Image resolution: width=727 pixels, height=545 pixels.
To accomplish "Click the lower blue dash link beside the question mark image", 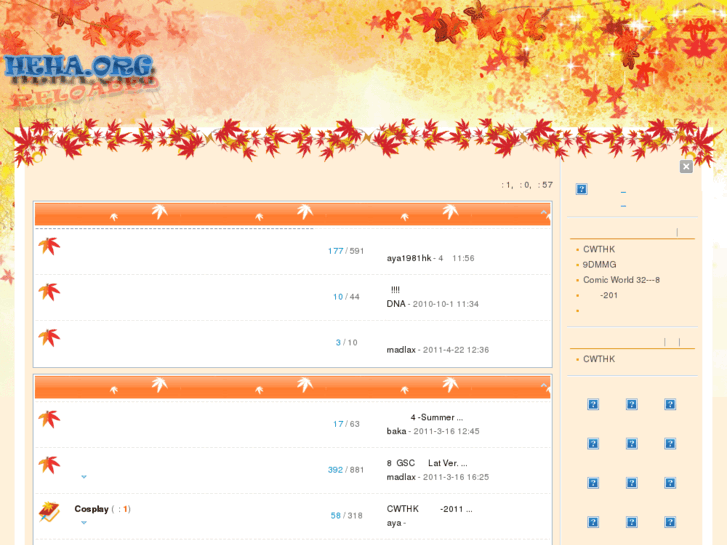I will coord(623,206).
